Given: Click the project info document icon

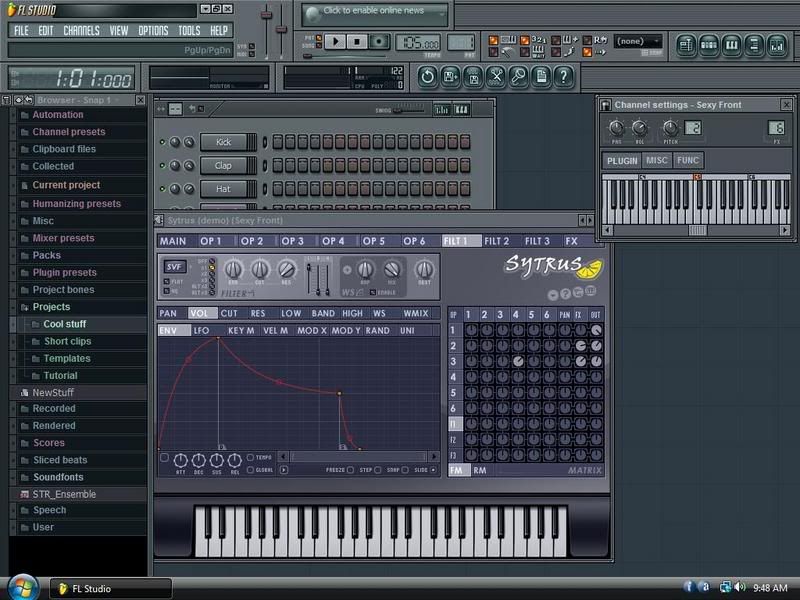Looking at the screenshot, I should point(541,77).
